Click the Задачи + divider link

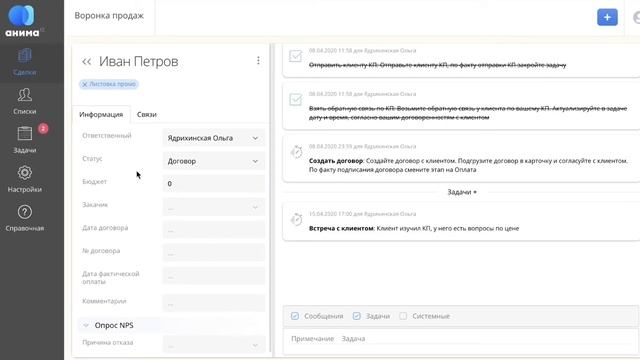462,192
